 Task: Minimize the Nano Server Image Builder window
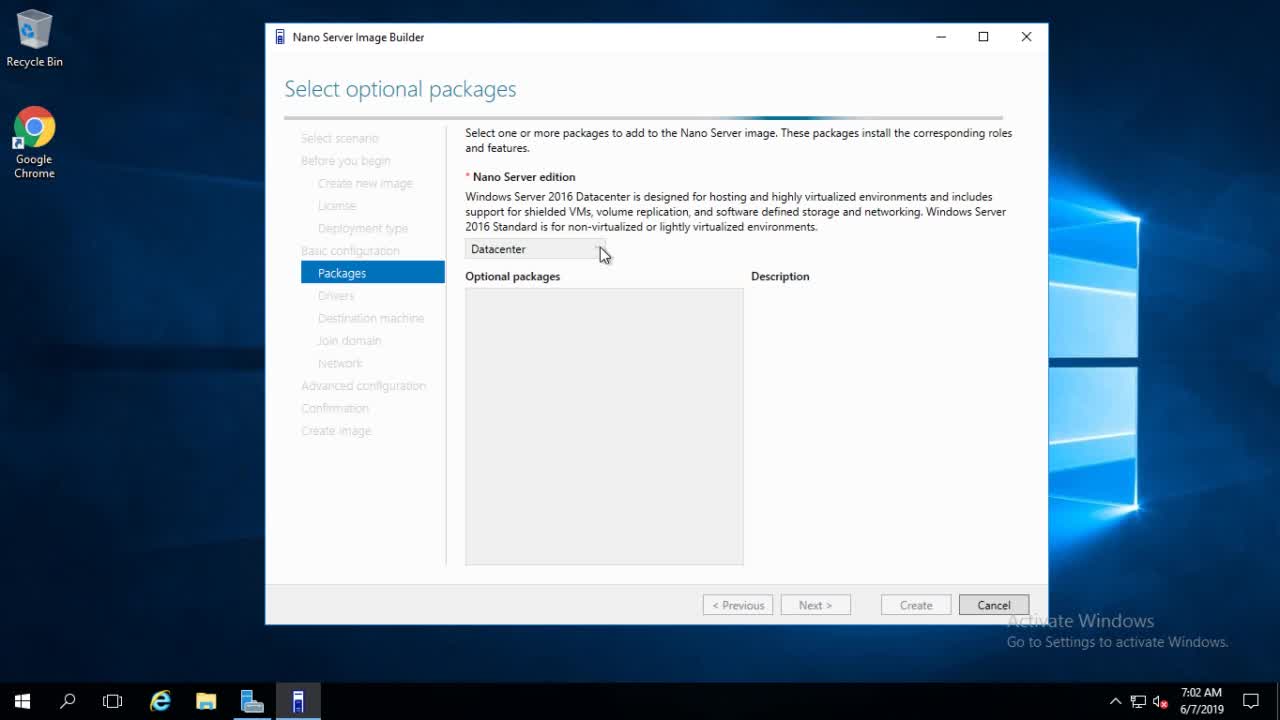[941, 37]
